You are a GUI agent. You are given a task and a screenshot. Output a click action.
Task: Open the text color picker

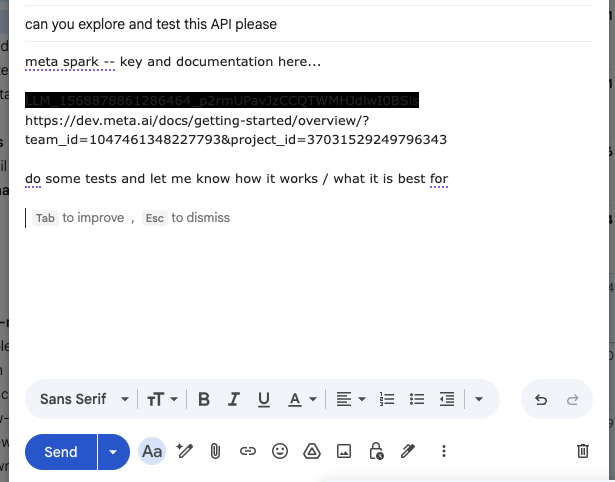click(302, 399)
